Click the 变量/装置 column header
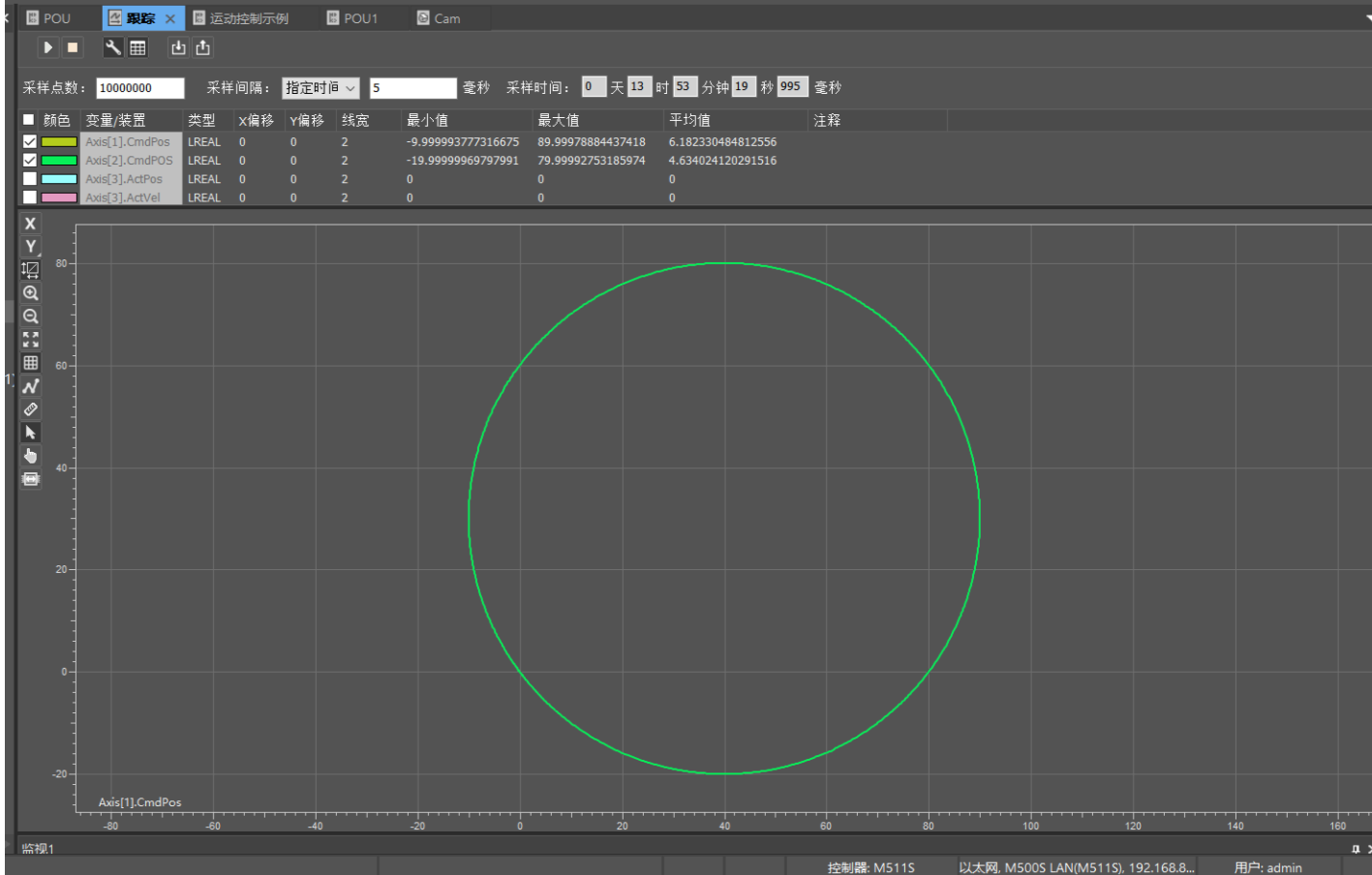 [x=132, y=120]
